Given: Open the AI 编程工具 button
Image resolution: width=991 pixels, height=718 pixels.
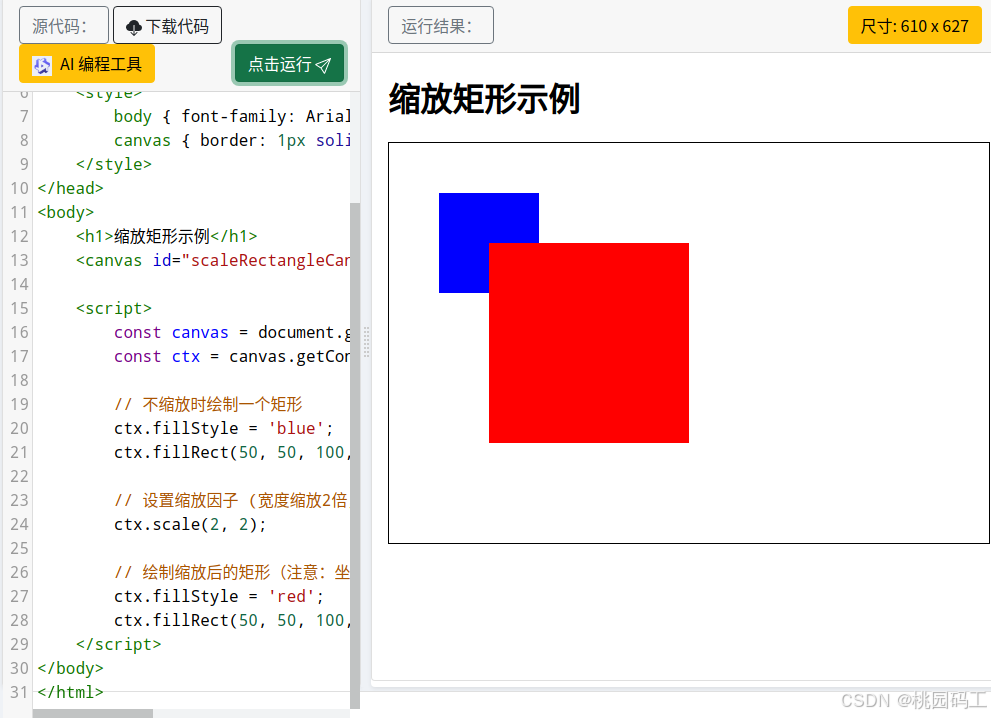Looking at the screenshot, I should 87,64.
